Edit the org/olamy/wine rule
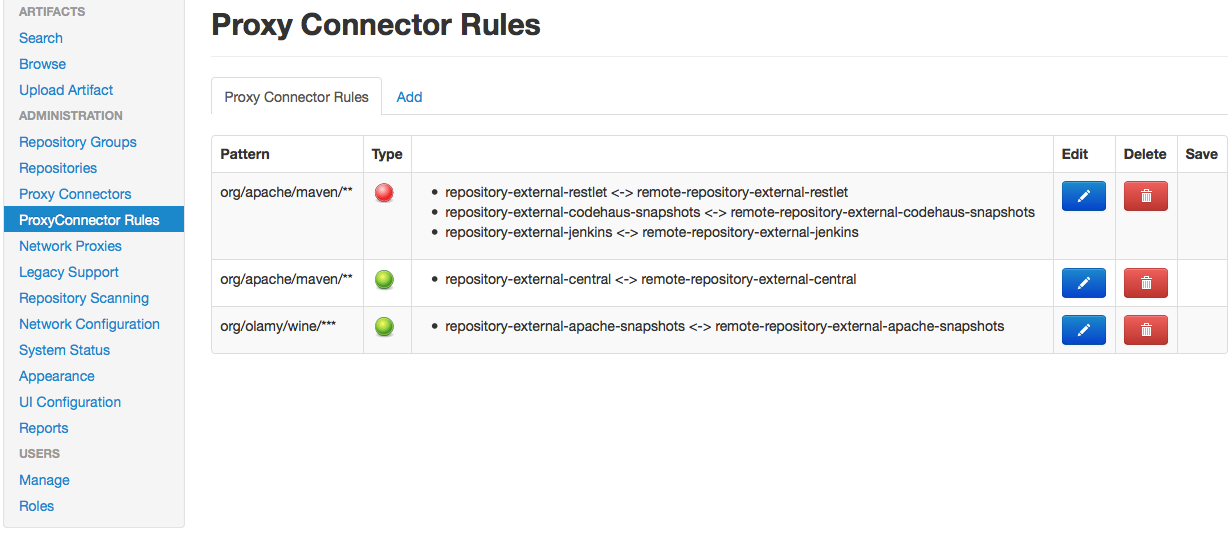 [1083, 330]
